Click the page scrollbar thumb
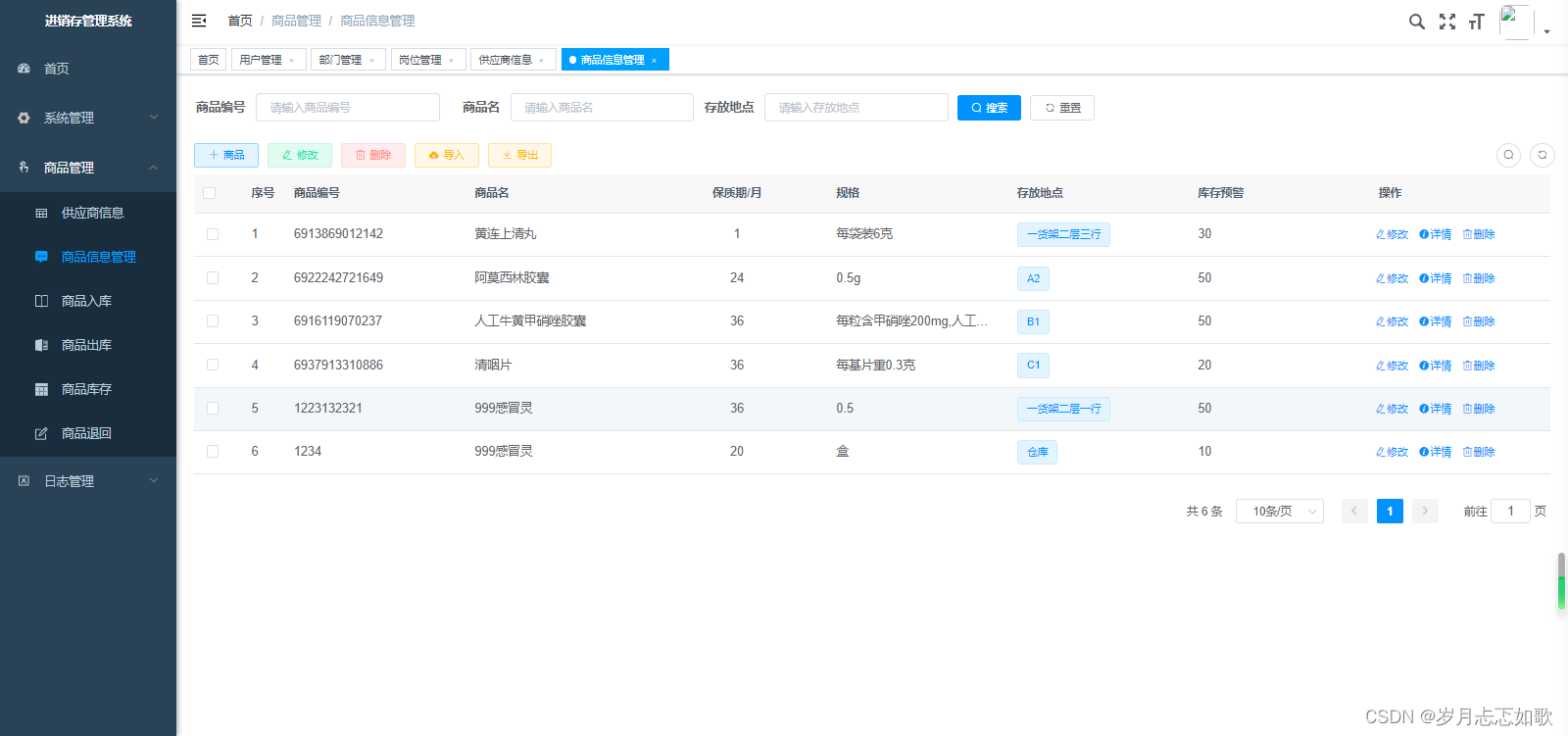Image resolution: width=1568 pixels, height=736 pixels. pyautogui.click(x=1561, y=580)
